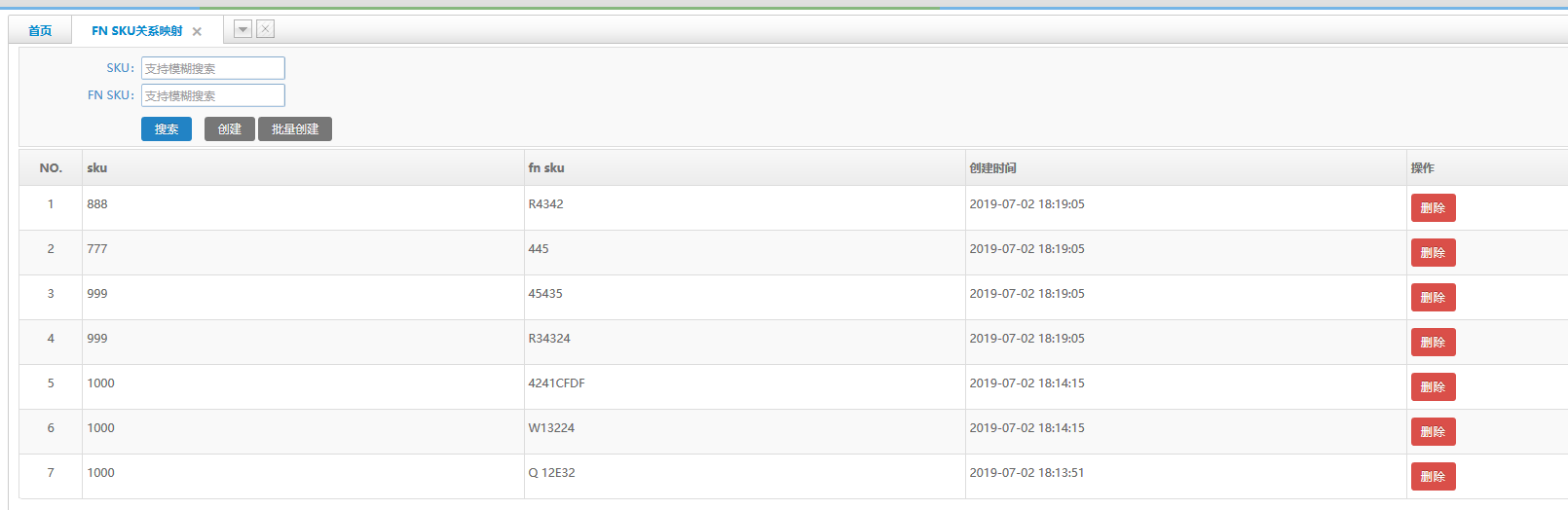The height and width of the screenshot is (510, 1568).
Task: Click the 创建 button
Action: coord(229,129)
